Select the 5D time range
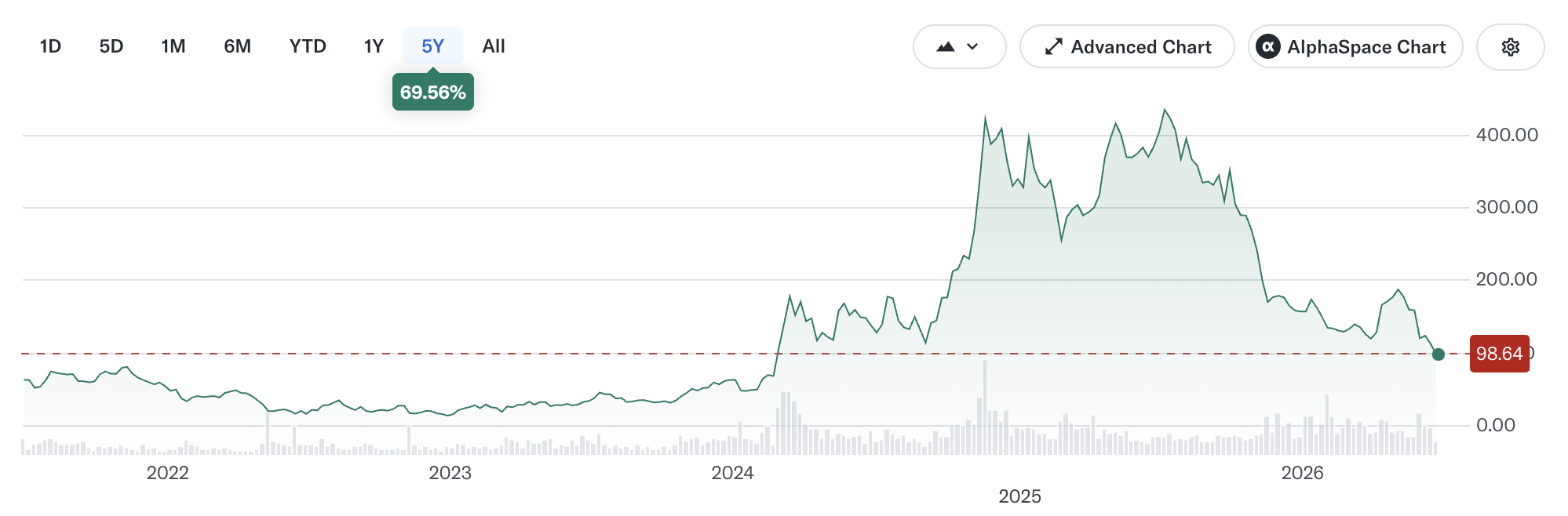 111,46
